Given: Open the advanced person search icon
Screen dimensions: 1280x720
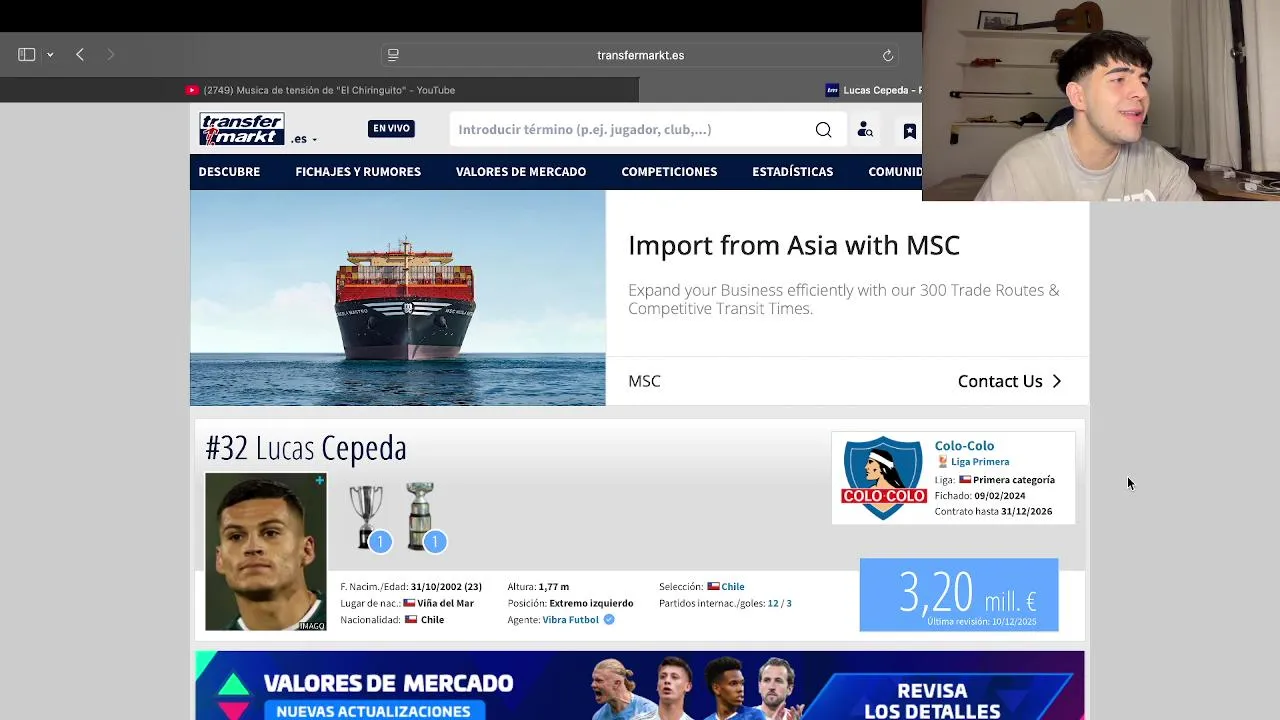Looking at the screenshot, I should [x=865, y=130].
